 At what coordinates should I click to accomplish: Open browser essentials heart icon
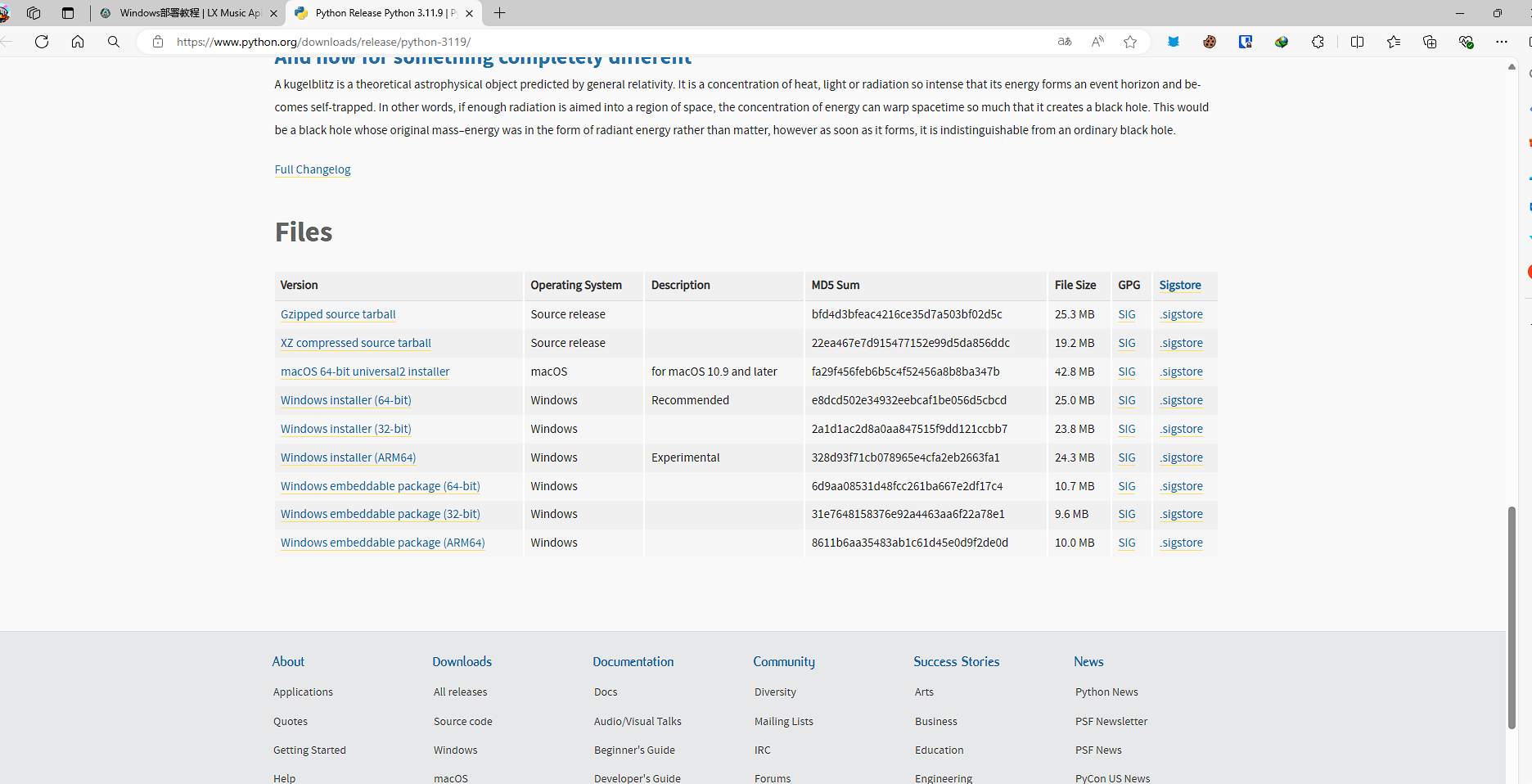(1466, 42)
